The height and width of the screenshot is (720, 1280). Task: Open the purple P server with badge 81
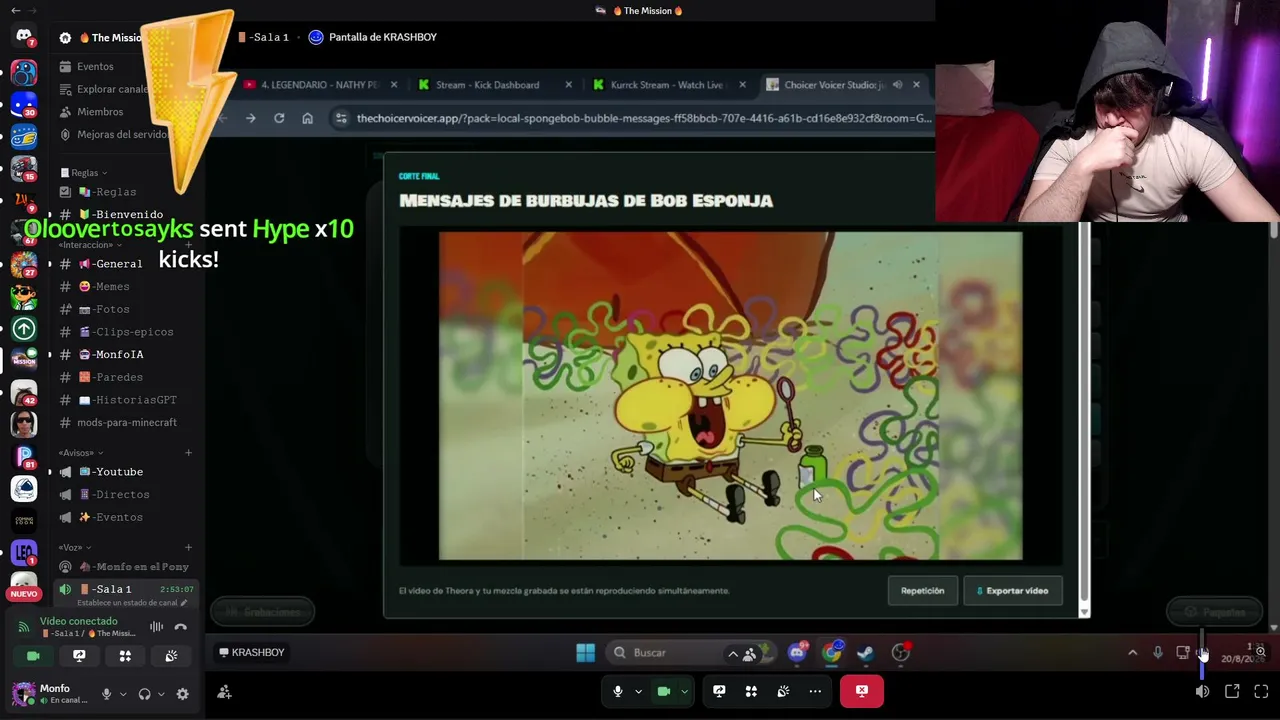(x=24, y=457)
